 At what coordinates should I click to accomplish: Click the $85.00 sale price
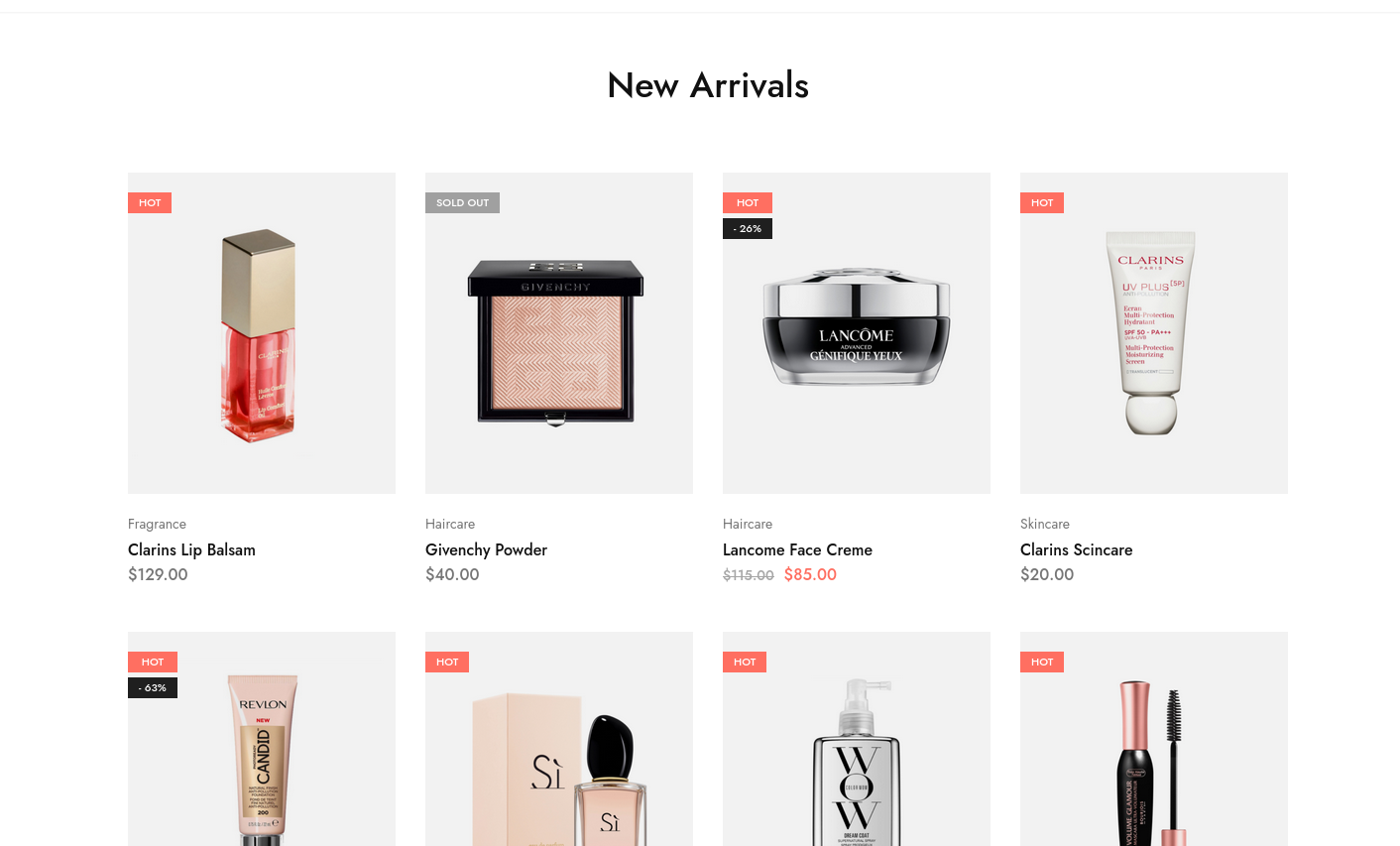(810, 574)
